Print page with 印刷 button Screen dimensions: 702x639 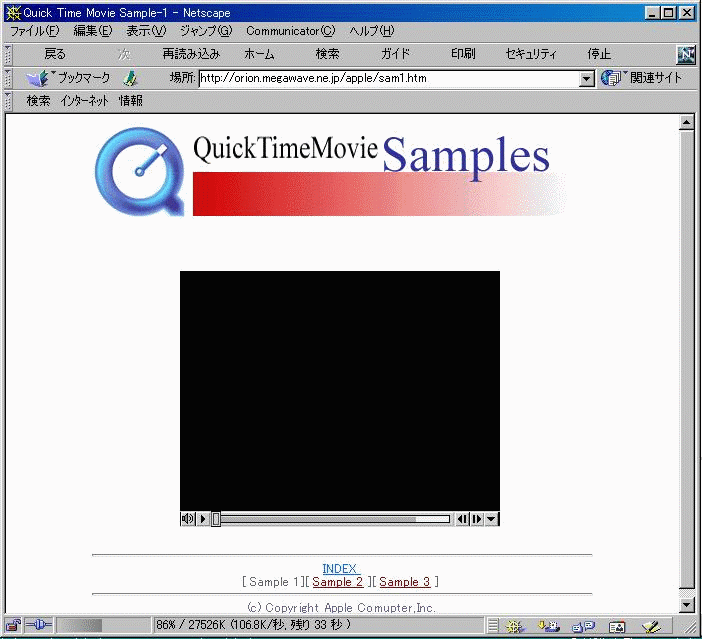[463, 54]
